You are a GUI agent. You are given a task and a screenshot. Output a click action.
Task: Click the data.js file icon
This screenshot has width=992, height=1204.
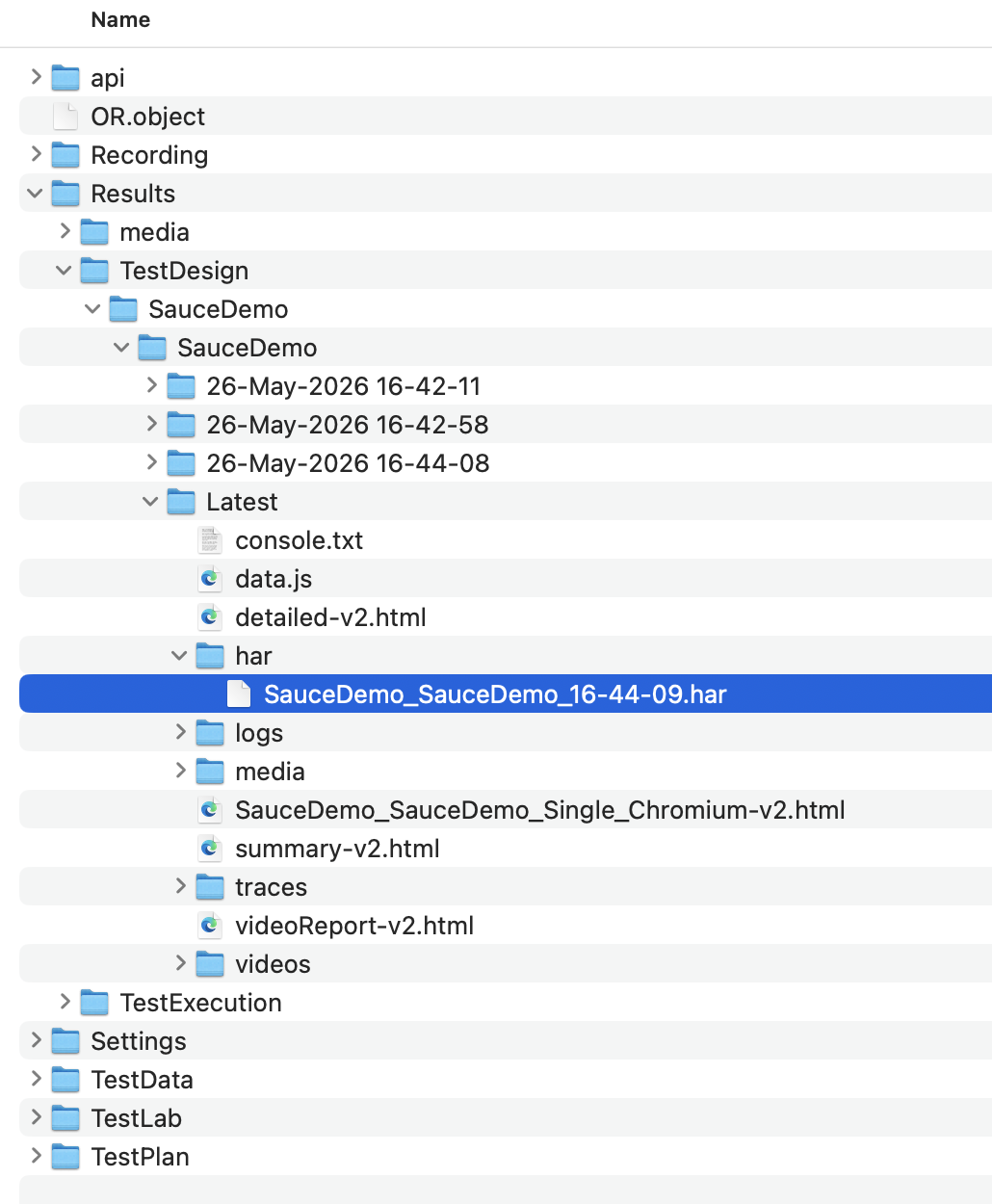pyautogui.click(x=210, y=579)
